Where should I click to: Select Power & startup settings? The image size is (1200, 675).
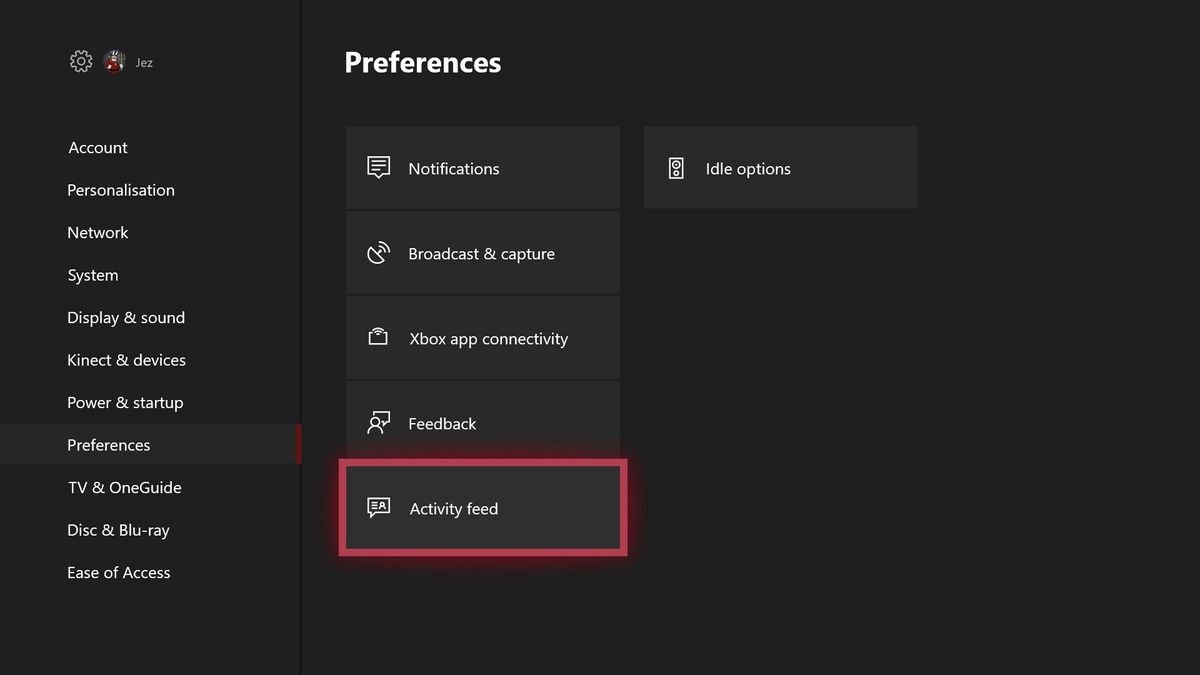pyautogui.click(x=125, y=402)
